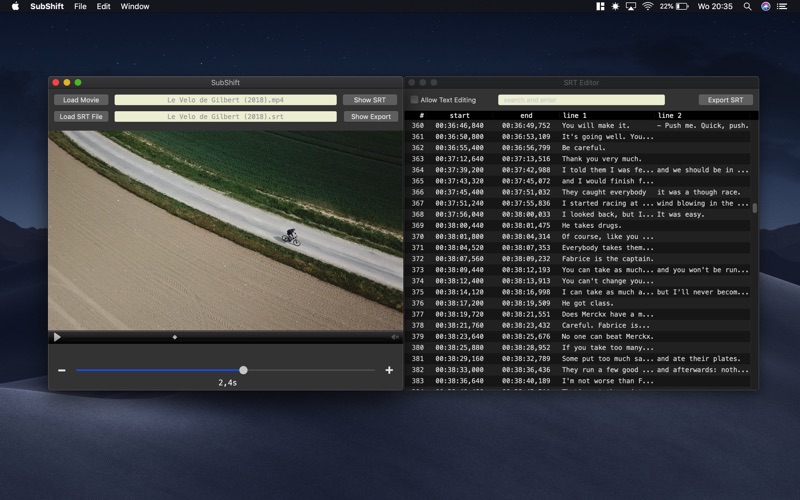Click the mute speaker icon in player
Image resolution: width=800 pixels, height=500 pixels.
coord(395,337)
